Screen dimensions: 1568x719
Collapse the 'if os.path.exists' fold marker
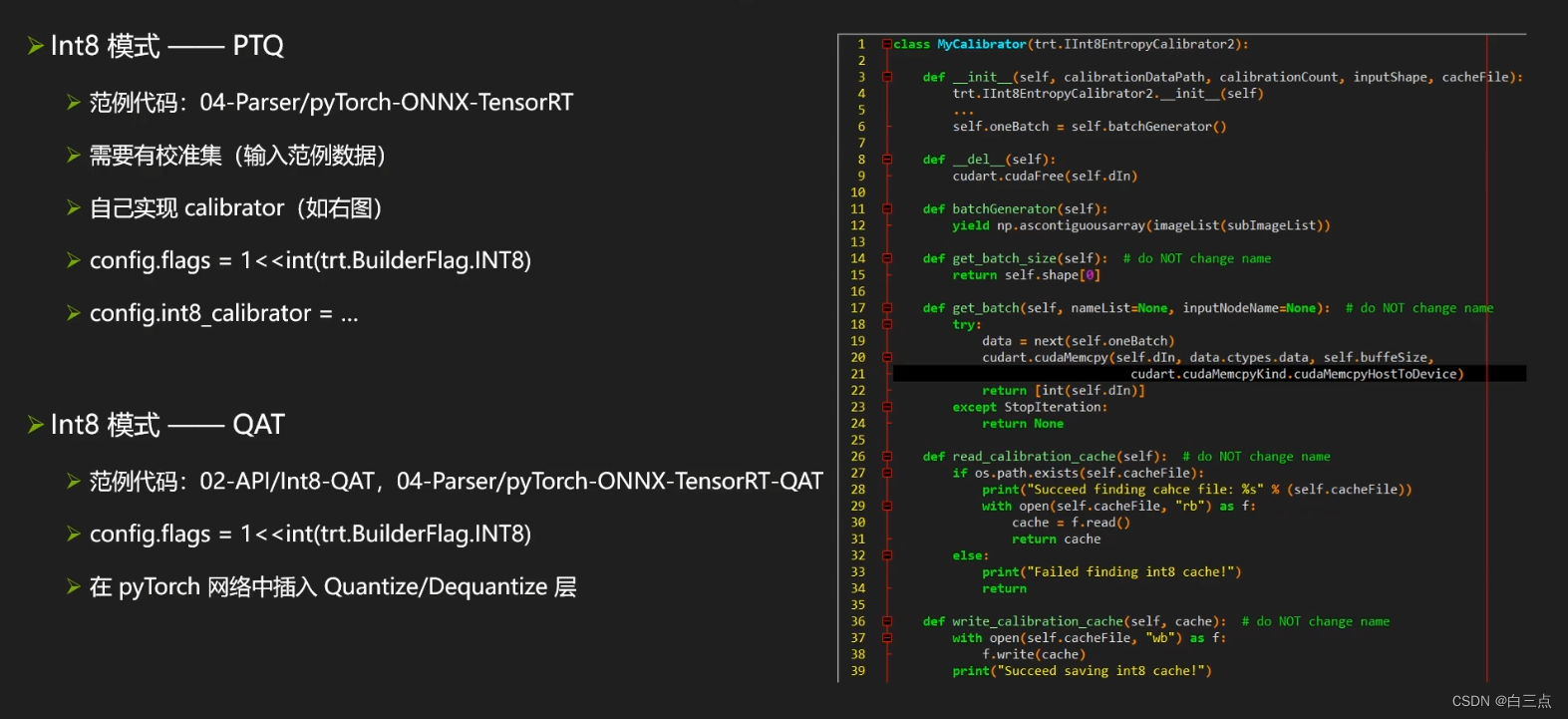[886, 473]
